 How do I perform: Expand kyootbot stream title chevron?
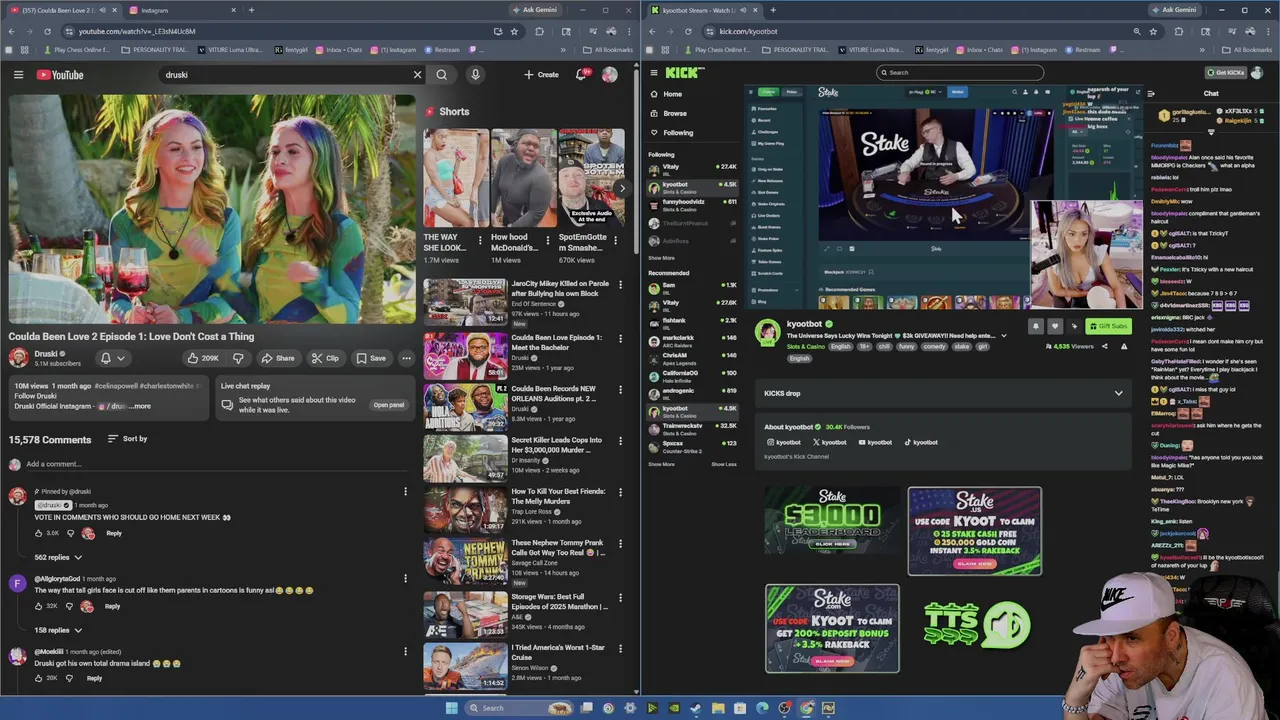(1004, 336)
